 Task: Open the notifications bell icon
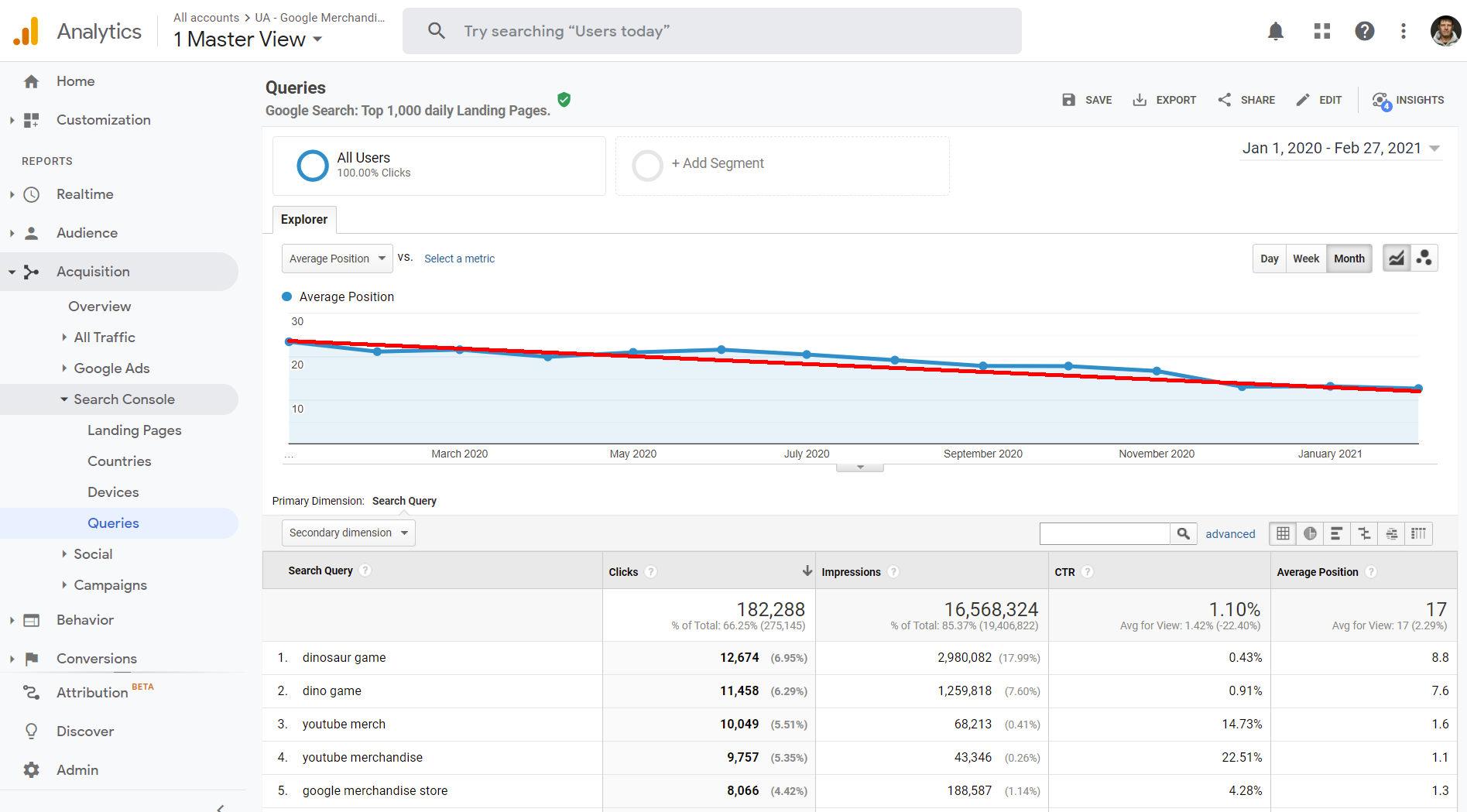pyautogui.click(x=1275, y=31)
